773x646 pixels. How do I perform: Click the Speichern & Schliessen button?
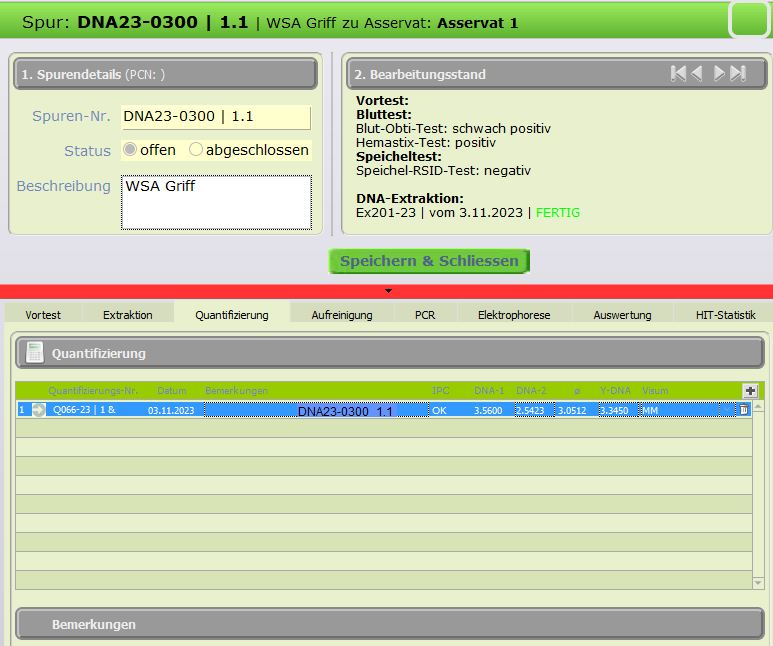429,261
